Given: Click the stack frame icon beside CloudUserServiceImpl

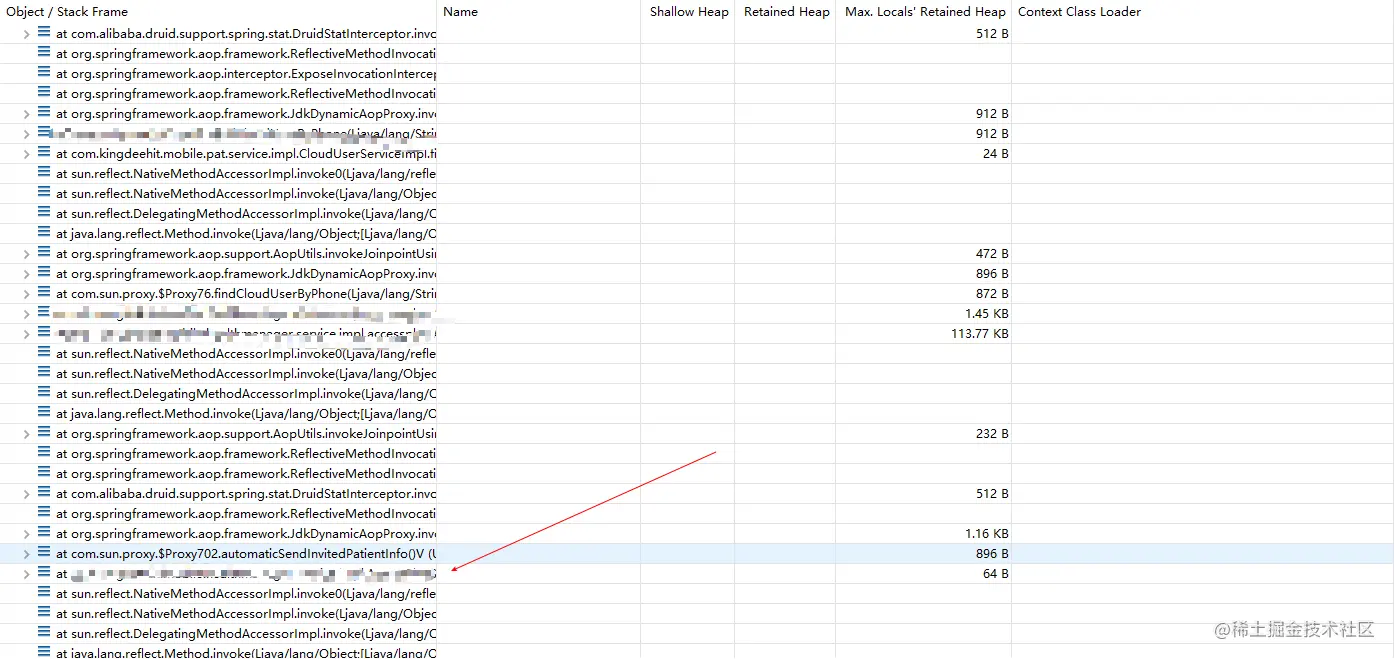Looking at the screenshot, I should point(44,152).
